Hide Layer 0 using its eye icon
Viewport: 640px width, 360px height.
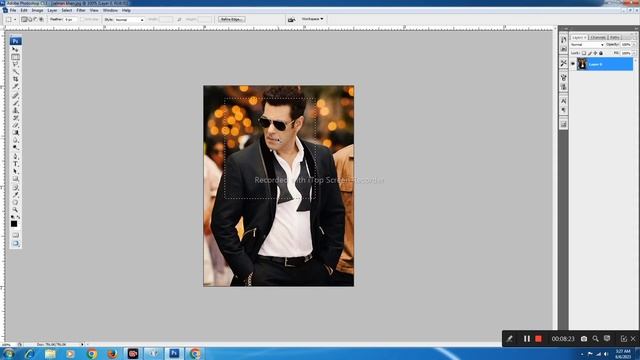573,64
